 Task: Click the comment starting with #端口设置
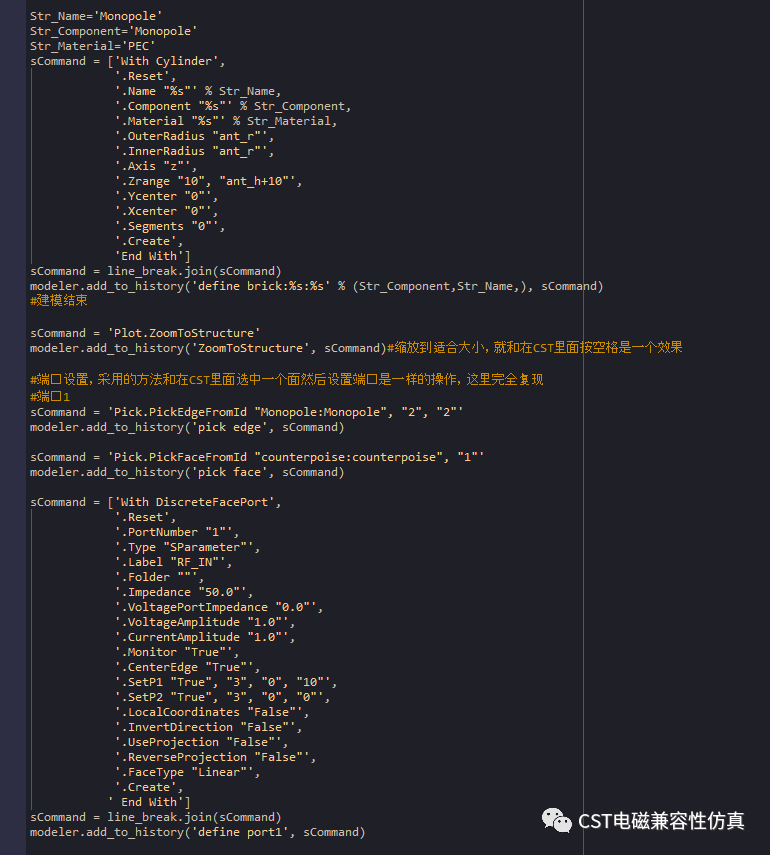(287, 380)
